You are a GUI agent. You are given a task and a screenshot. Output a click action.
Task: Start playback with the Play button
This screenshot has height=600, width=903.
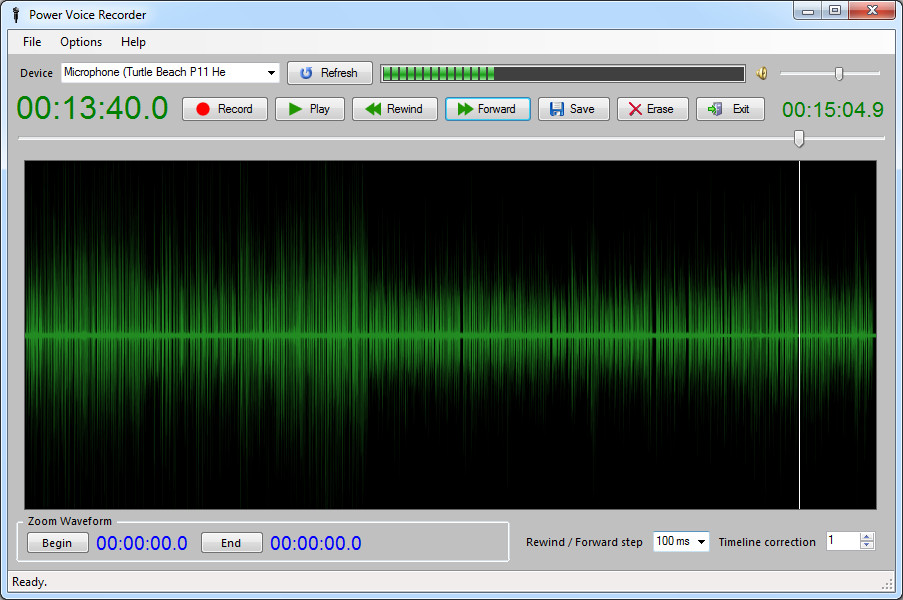point(309,109)
